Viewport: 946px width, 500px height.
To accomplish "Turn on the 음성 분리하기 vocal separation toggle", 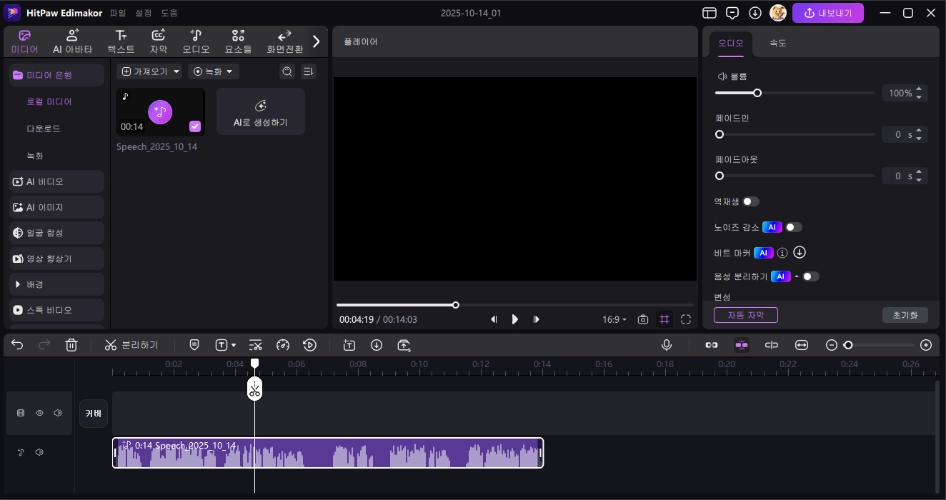I will (810, 276).
